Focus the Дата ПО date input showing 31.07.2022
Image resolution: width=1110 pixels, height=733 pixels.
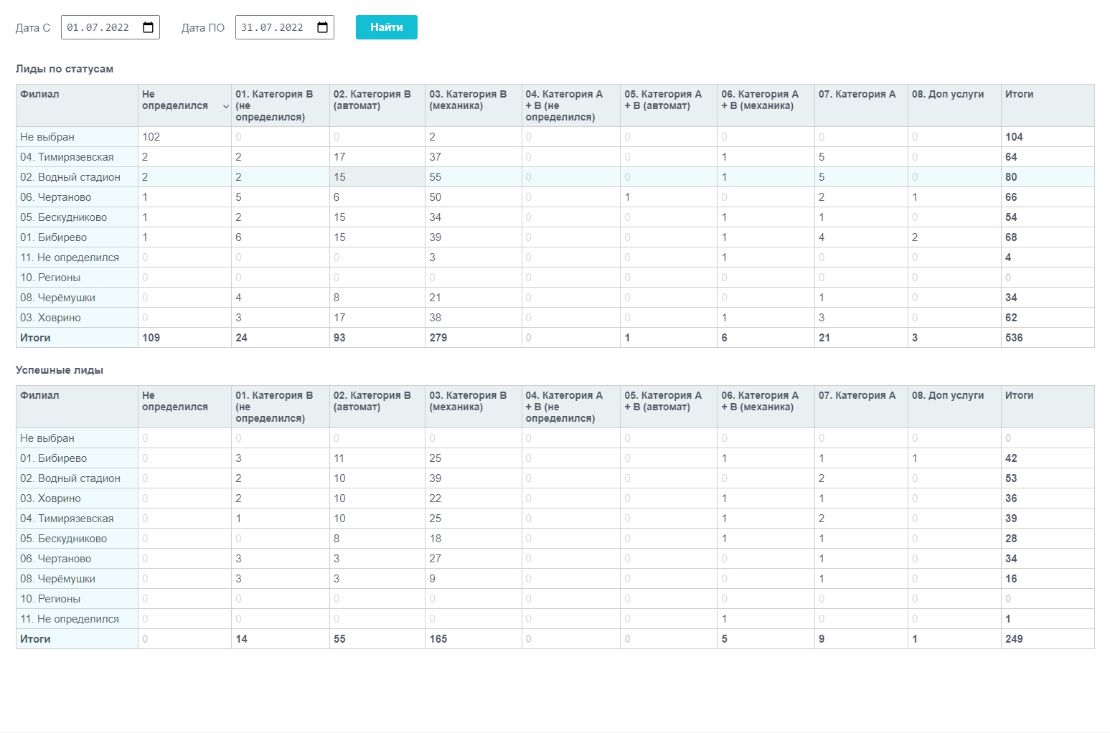[273, 28]
